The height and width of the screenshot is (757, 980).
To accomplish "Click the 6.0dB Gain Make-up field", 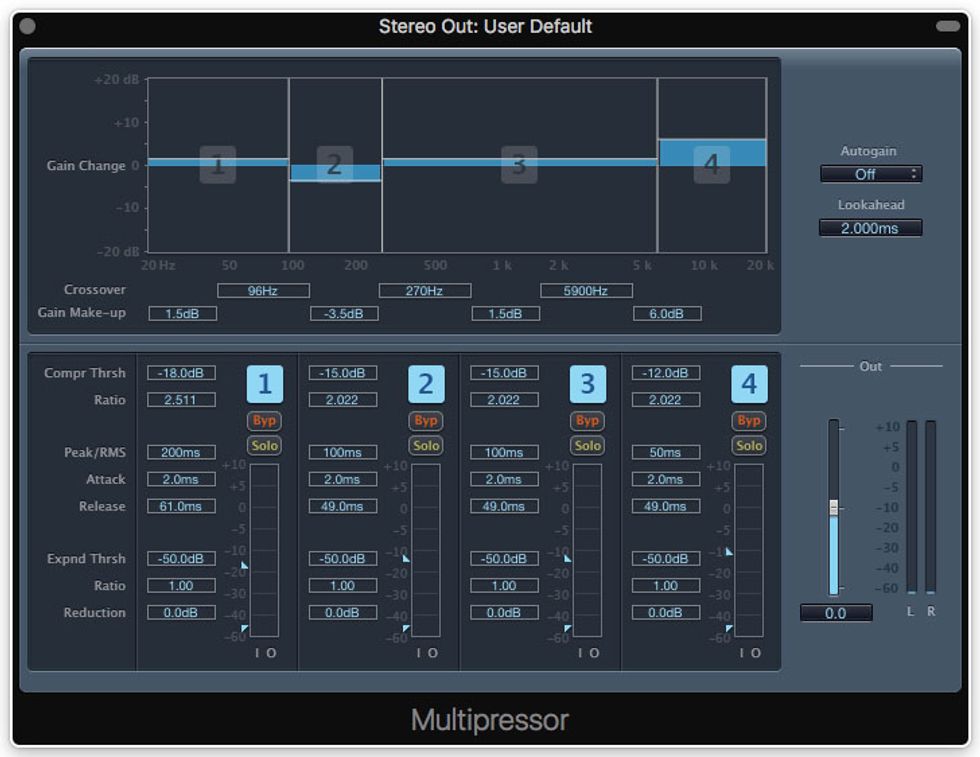I will click(667, 314).
